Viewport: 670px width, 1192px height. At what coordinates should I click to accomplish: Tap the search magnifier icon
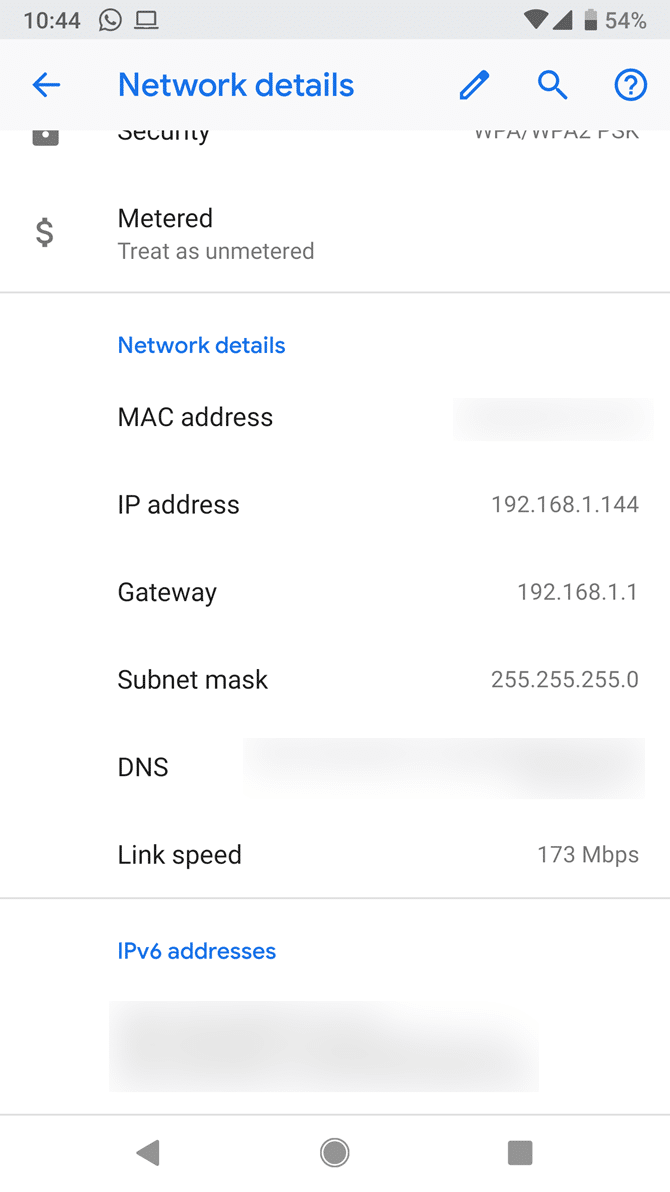[553, 85]
